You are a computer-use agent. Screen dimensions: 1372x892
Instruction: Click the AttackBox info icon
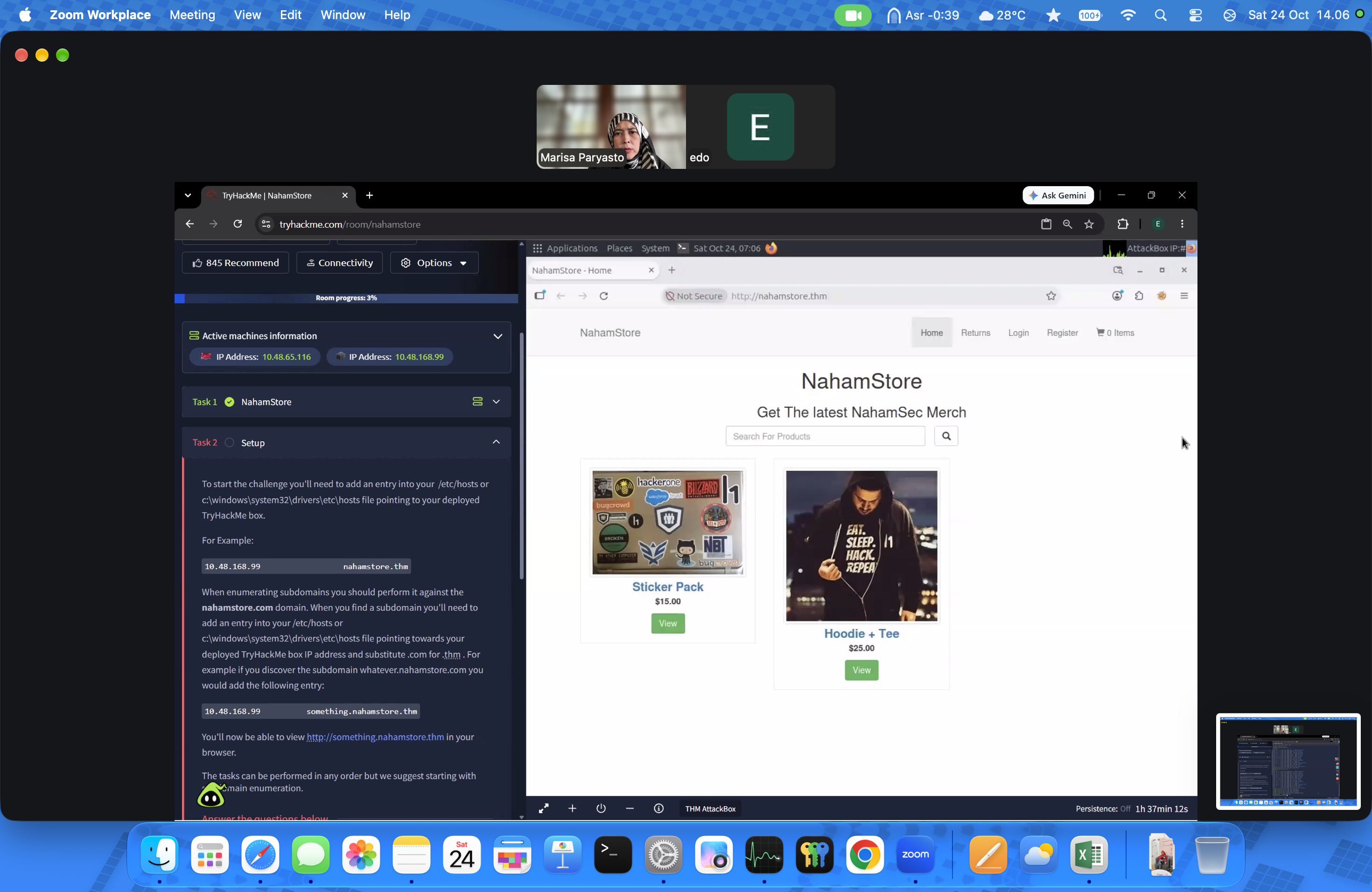[658, 808]
